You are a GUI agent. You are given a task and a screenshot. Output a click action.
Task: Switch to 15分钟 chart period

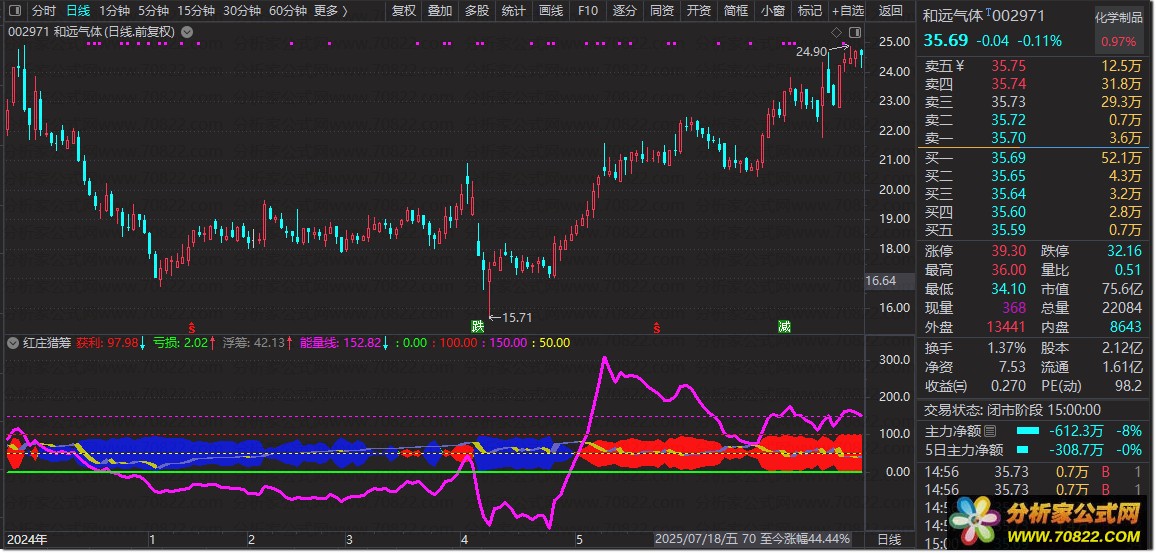(196, 11)
